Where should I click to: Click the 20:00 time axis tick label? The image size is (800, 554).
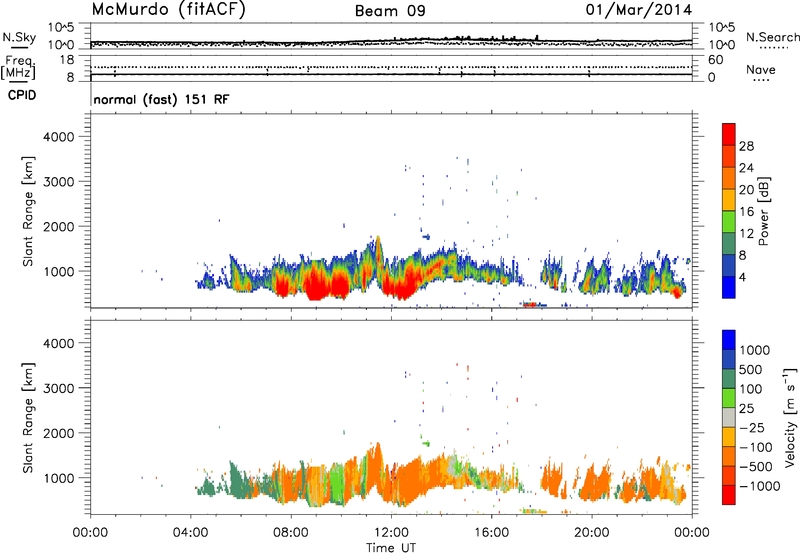click(592, 533)
